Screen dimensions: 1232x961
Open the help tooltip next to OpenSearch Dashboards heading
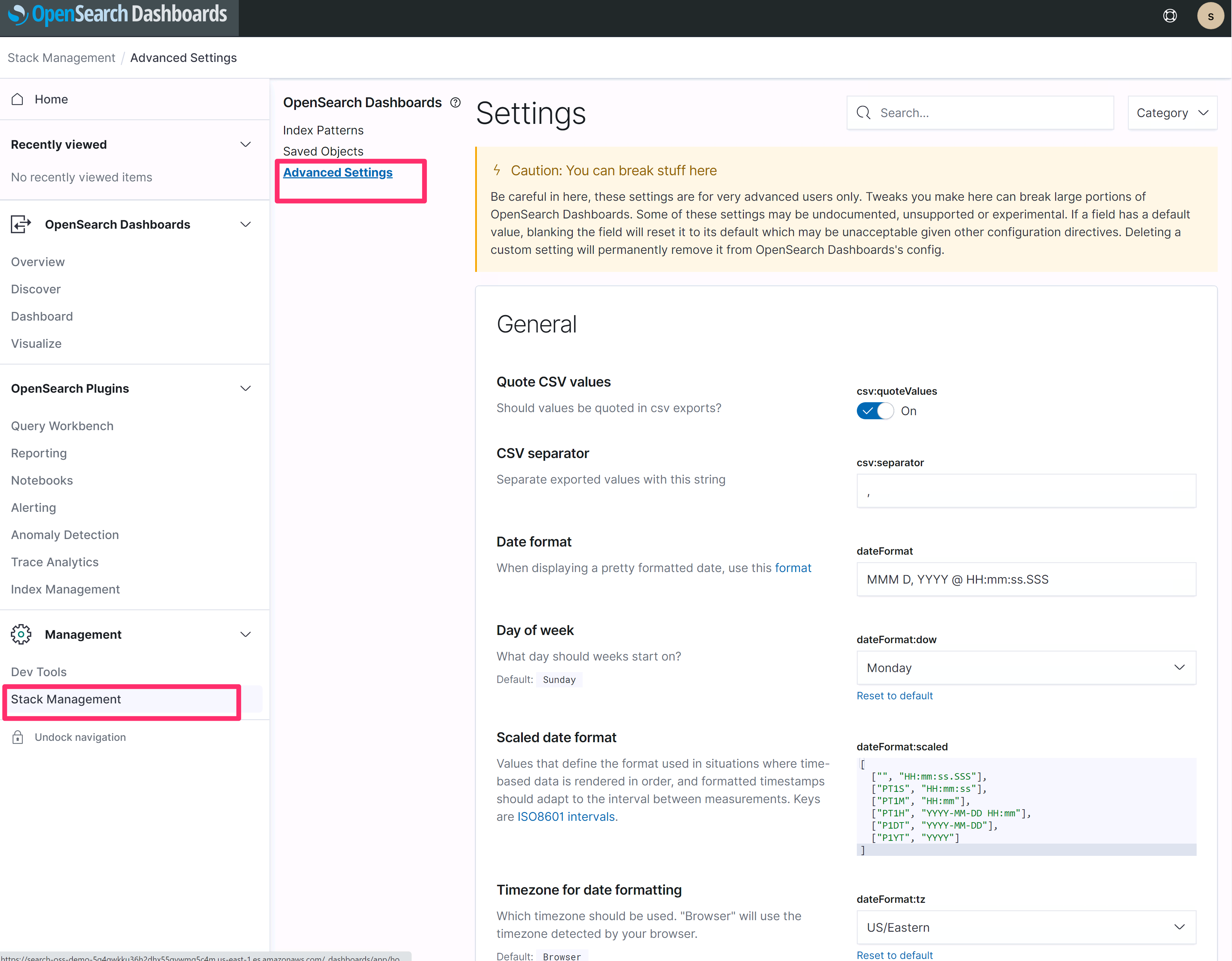[x=455, y=102]
